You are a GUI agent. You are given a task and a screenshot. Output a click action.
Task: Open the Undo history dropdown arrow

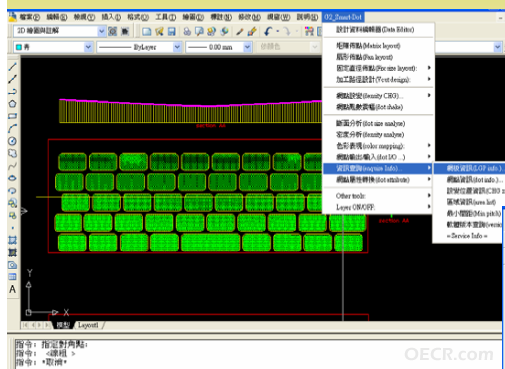[277, 31]
